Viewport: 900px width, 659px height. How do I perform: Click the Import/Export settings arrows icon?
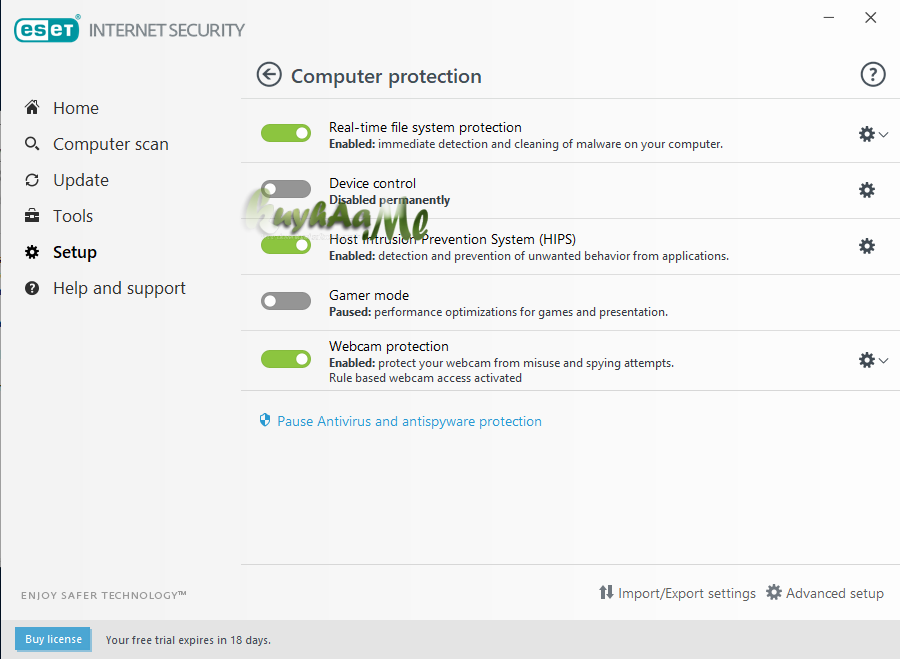pyautogui.click(x=606, y=593)
